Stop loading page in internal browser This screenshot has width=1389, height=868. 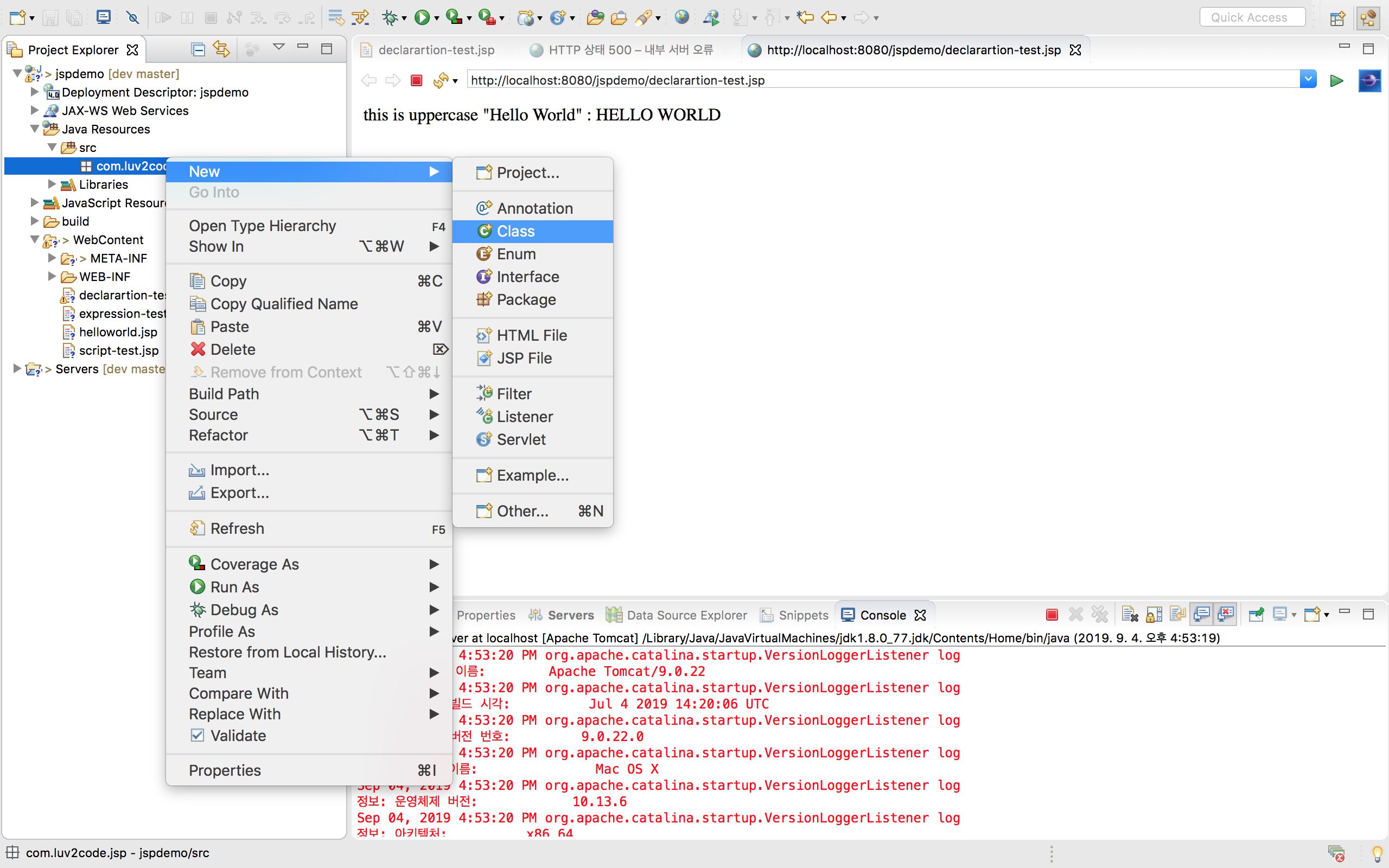pos(417,80)
